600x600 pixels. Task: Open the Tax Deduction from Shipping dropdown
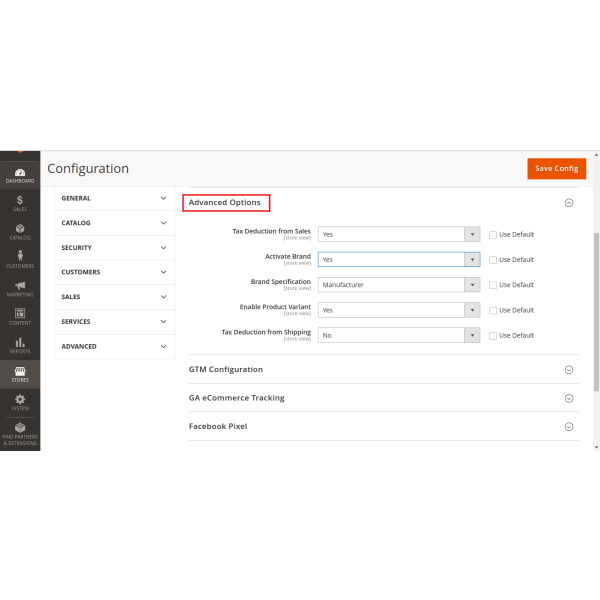pos(399,335)
